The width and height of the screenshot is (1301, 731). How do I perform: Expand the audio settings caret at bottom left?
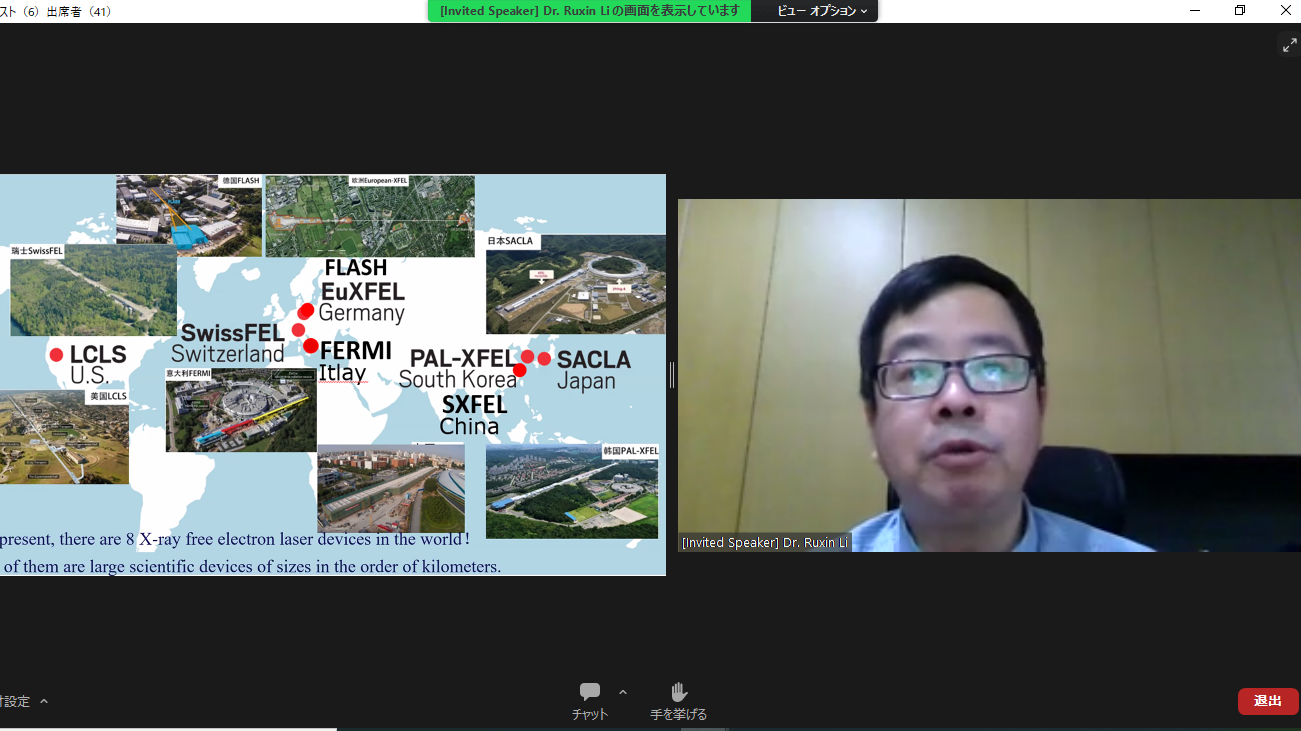tap(44, 701)
